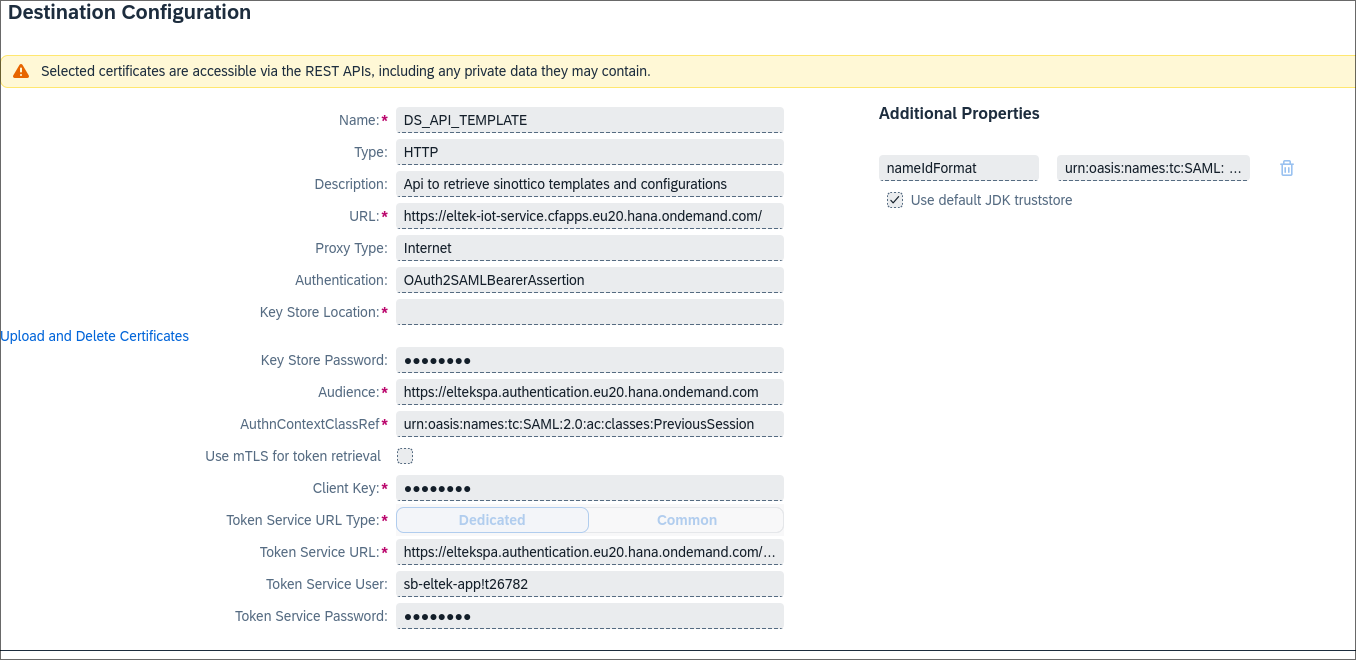Image resolution: width=1356 pixels, height=660 pixels.
Task: Click the orange warning icon in banner
Action: click(21, 71)
